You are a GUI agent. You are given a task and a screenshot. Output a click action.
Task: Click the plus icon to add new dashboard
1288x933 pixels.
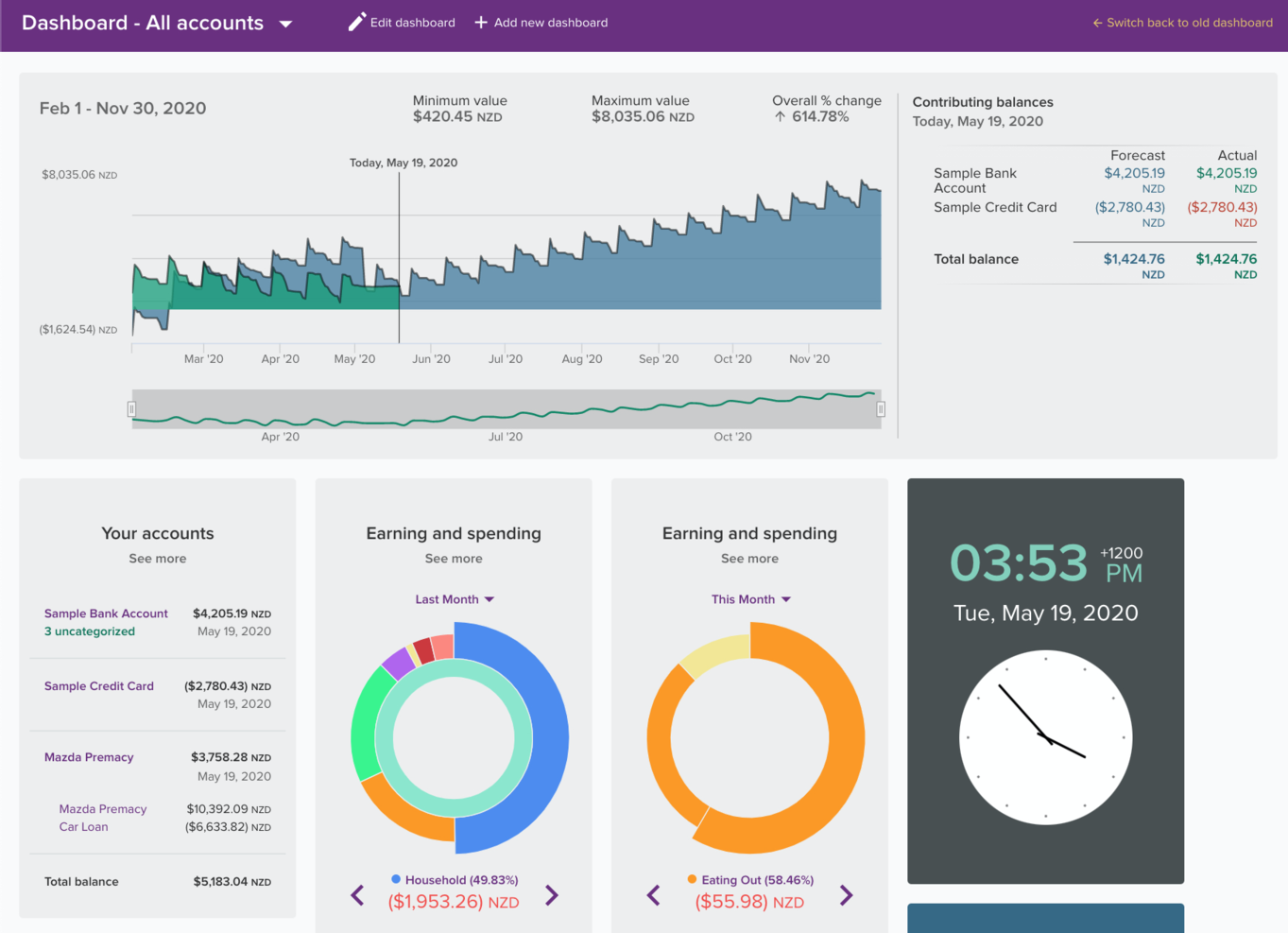480,21
